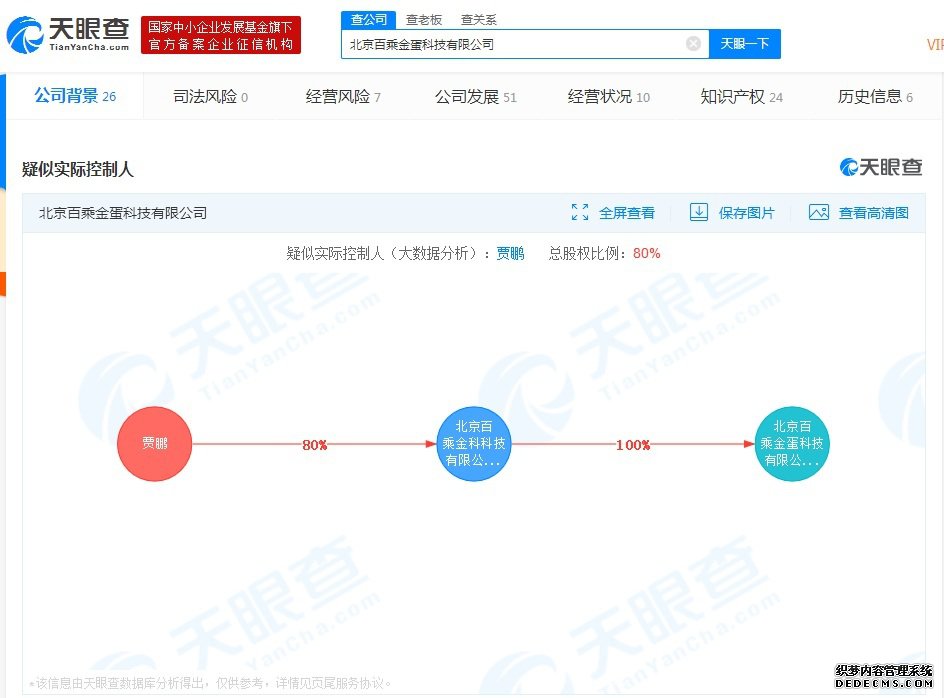This screenshot has height=698, width=944.
Task: Click the fullscreen view icon
Action: point(580,212)
